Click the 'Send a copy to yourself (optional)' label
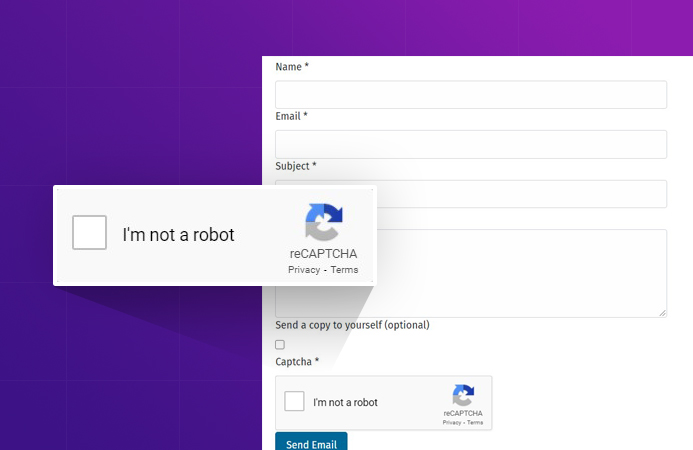The image size is (693, 450). pos(352,325)
